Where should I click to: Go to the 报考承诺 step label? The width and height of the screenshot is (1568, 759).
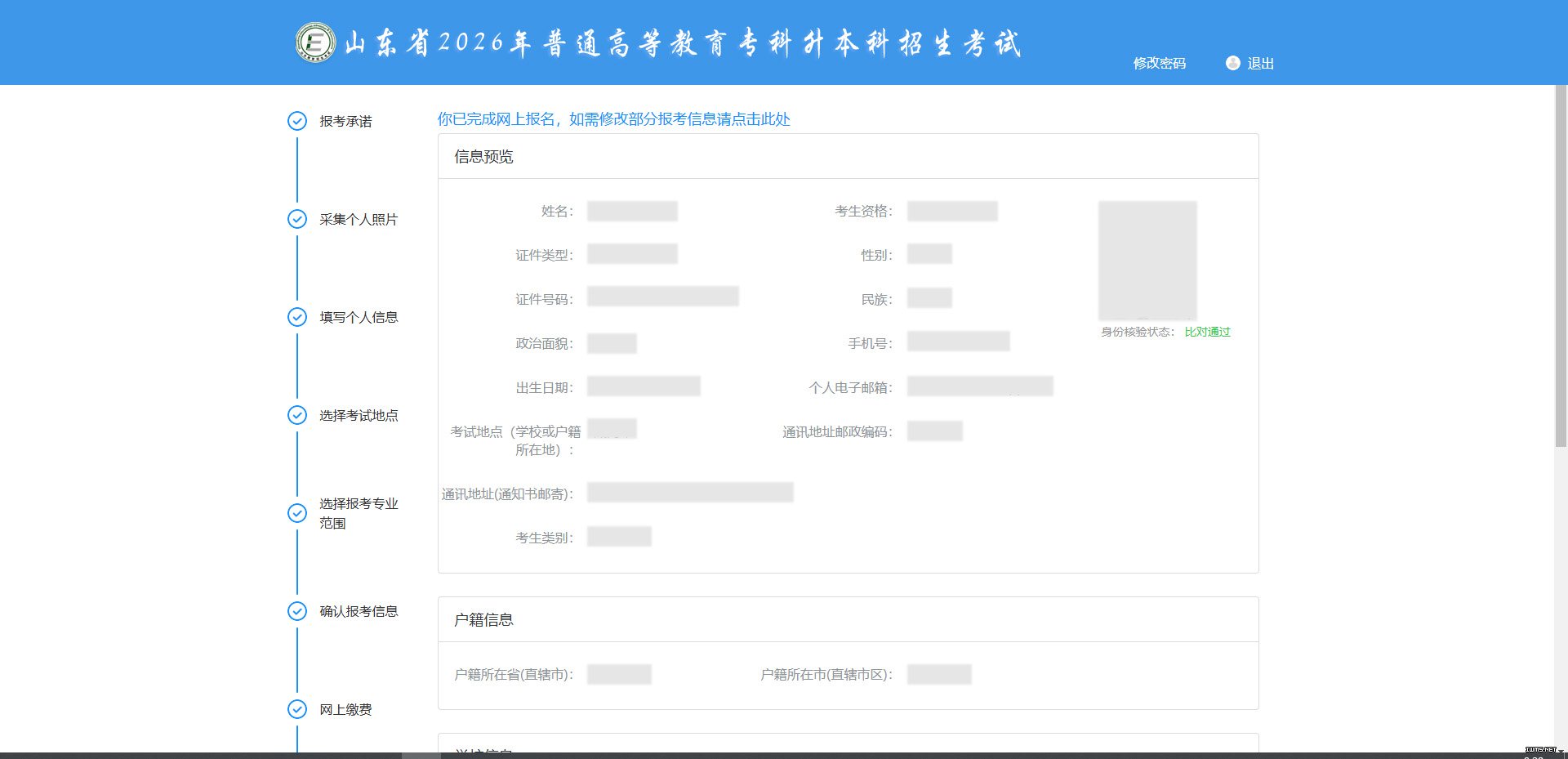coord(345,121)
